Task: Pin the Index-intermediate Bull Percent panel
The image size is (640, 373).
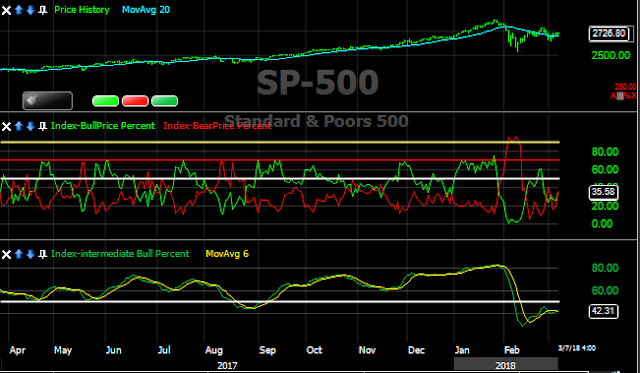Action: [x=42, y=254]
